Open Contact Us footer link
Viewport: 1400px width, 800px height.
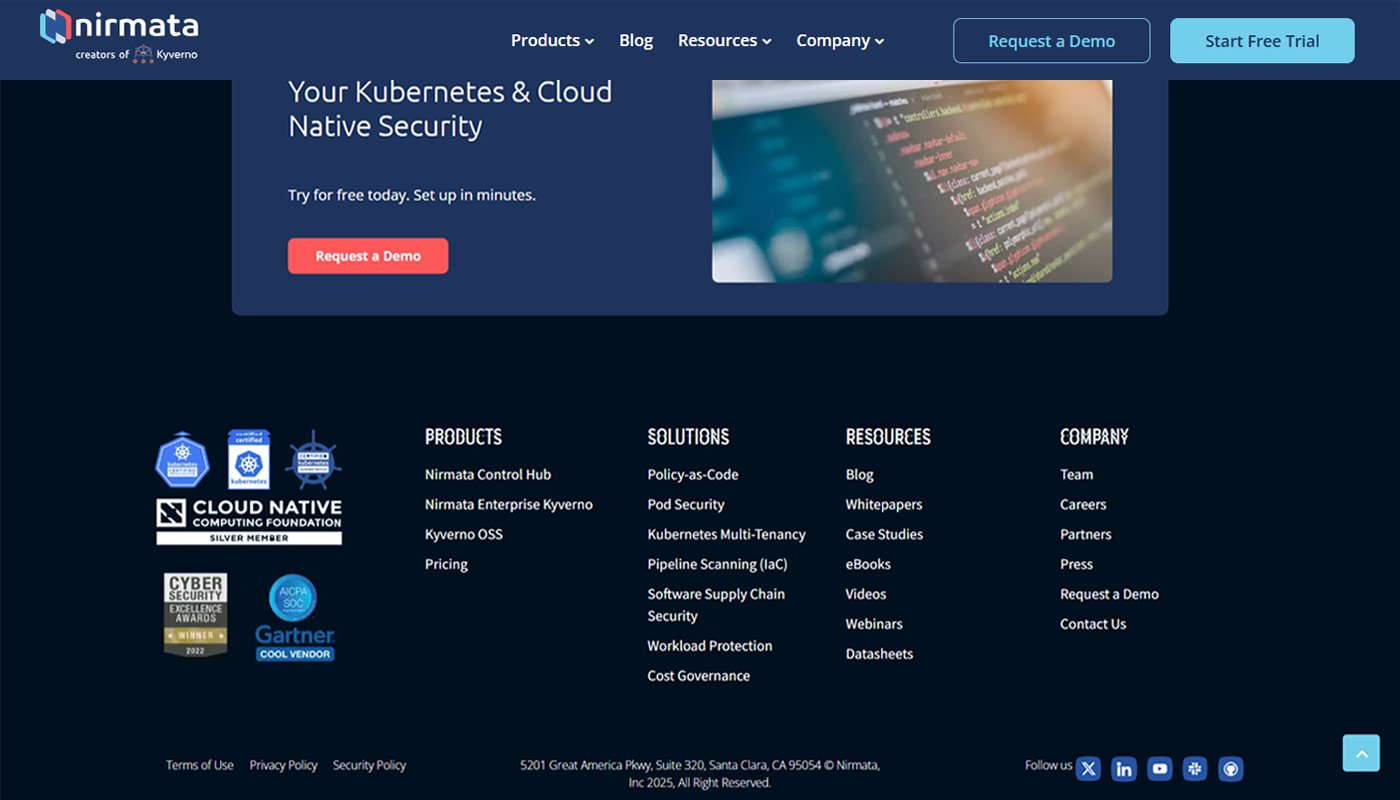(x=1093, y=624)
